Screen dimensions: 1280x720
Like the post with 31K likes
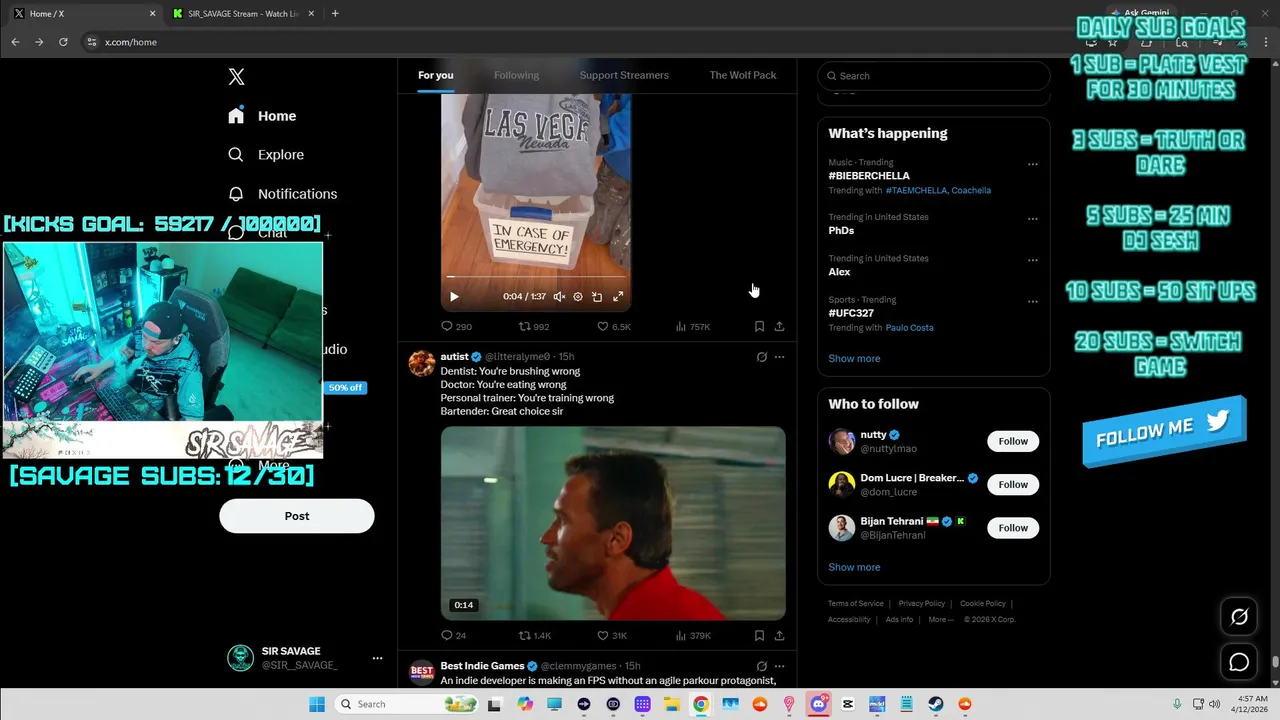click(612, 635)
